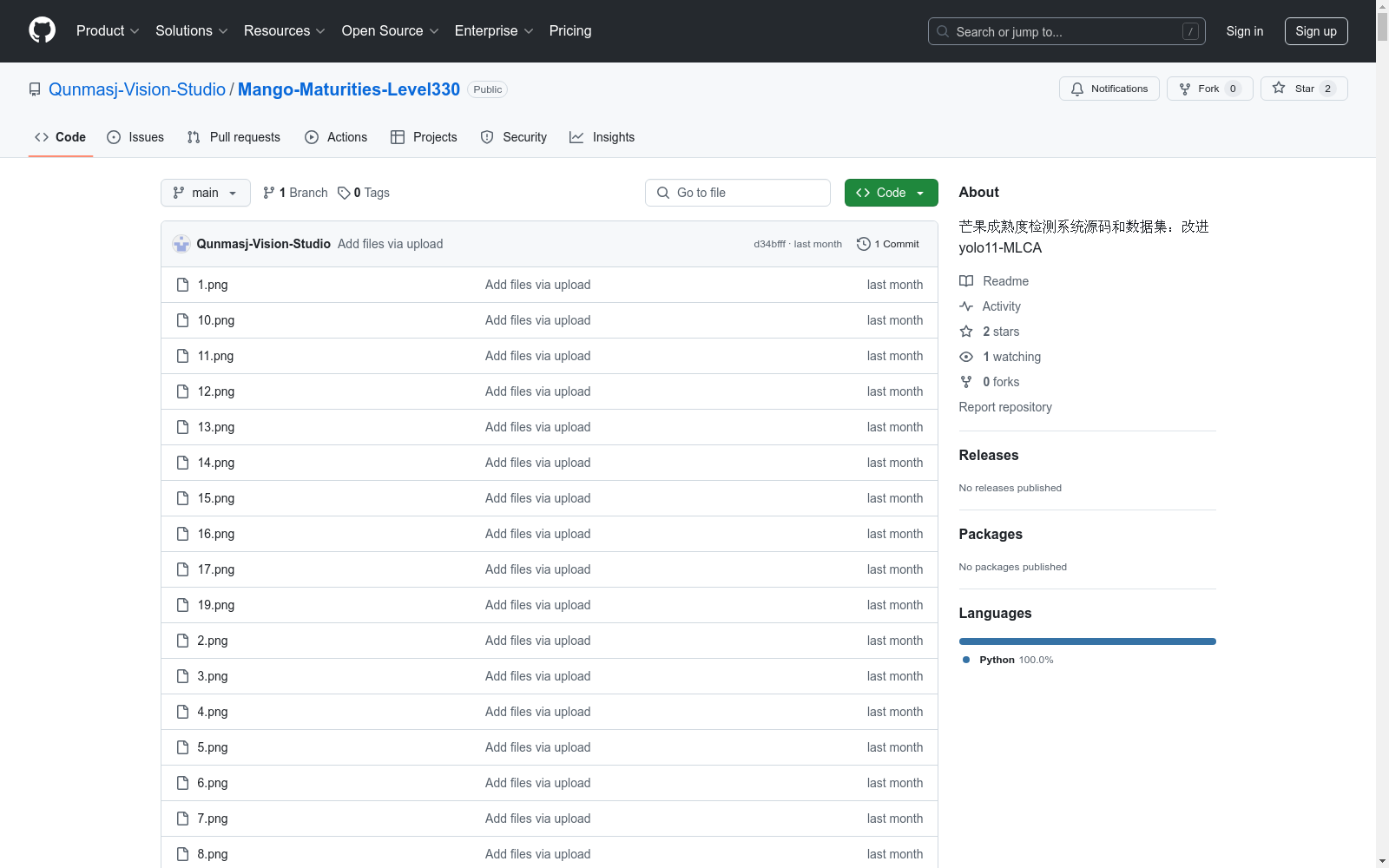Open the 17.png file

[x=215, y=569]
